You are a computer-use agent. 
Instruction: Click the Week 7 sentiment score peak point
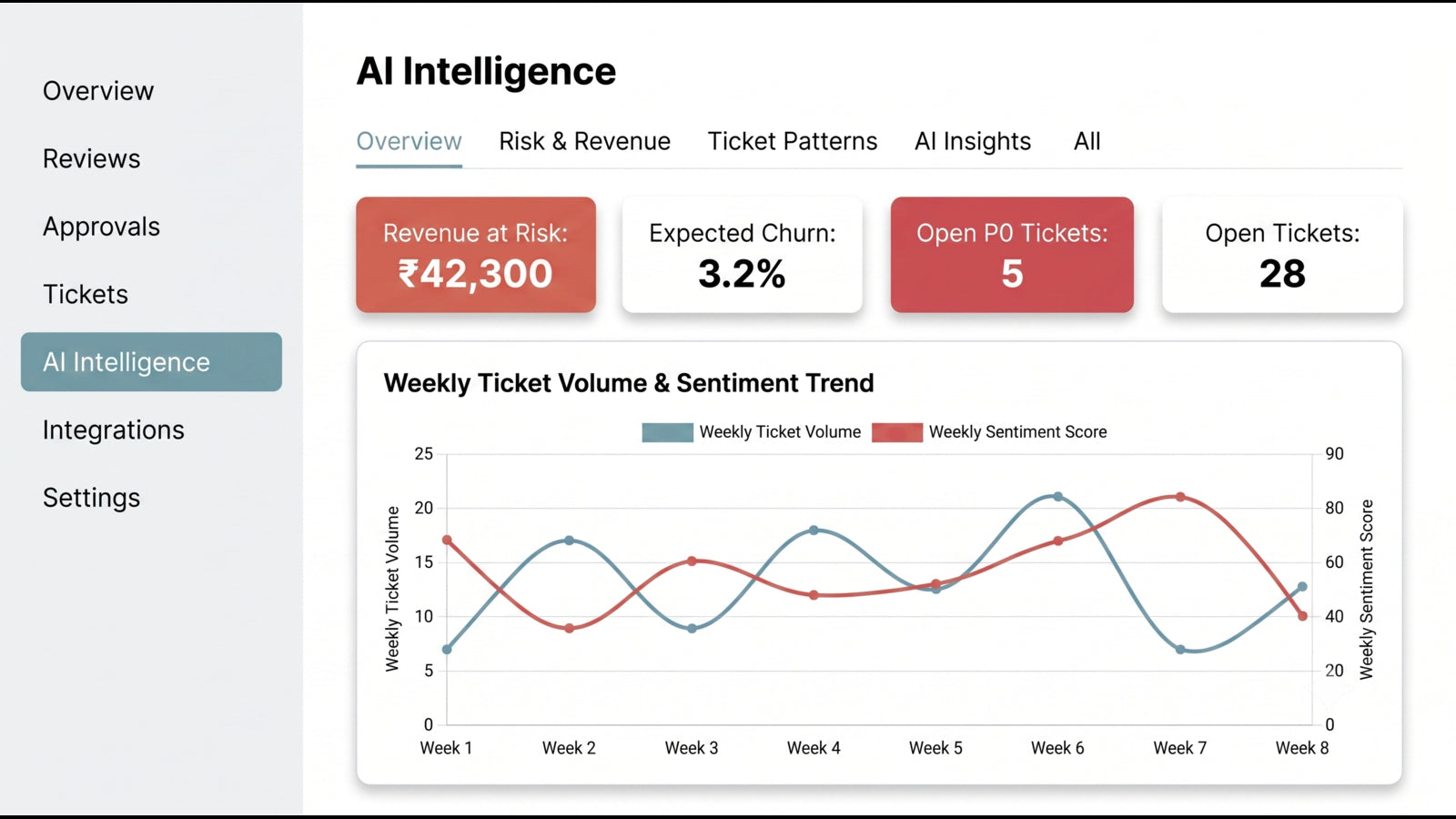[1180, 497]
